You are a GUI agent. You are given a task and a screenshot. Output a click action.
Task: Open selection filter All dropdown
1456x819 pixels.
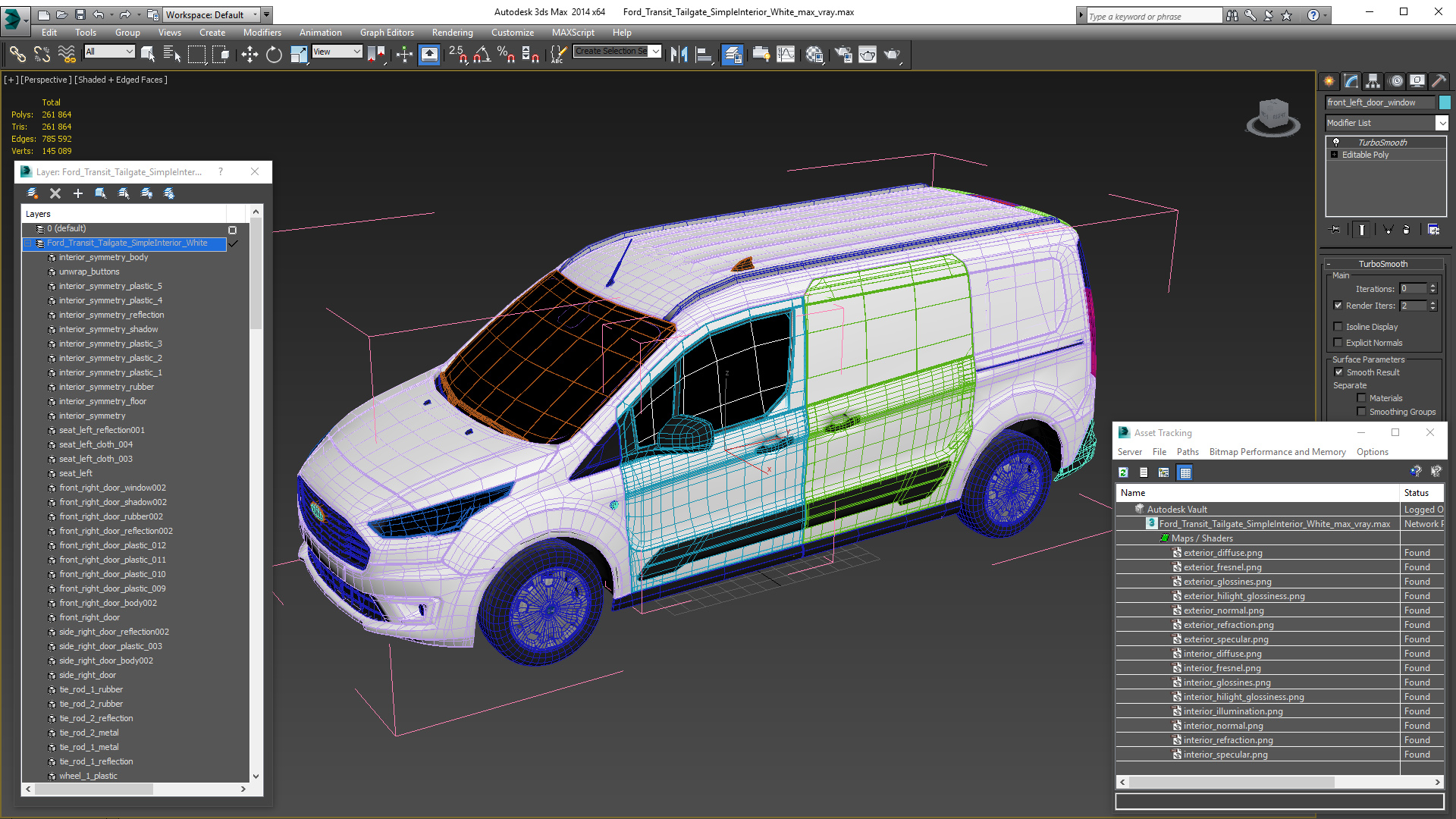pyautogui.click(x=109, y=52)
